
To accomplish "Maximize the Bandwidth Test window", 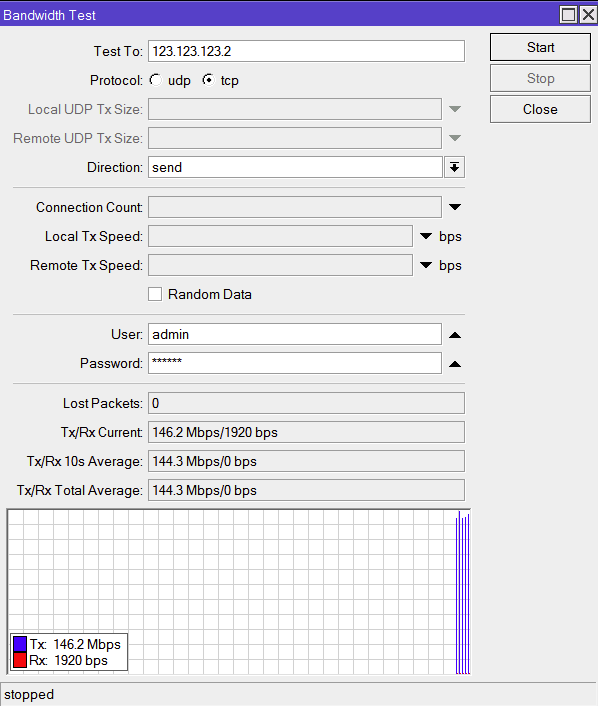I will (569, 15).
